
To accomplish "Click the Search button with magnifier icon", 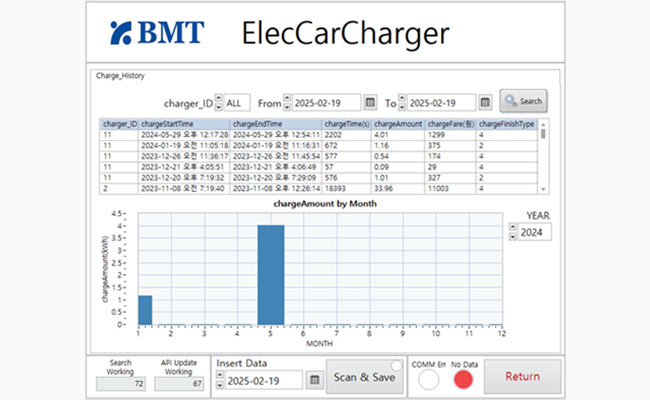I will 523,101.
